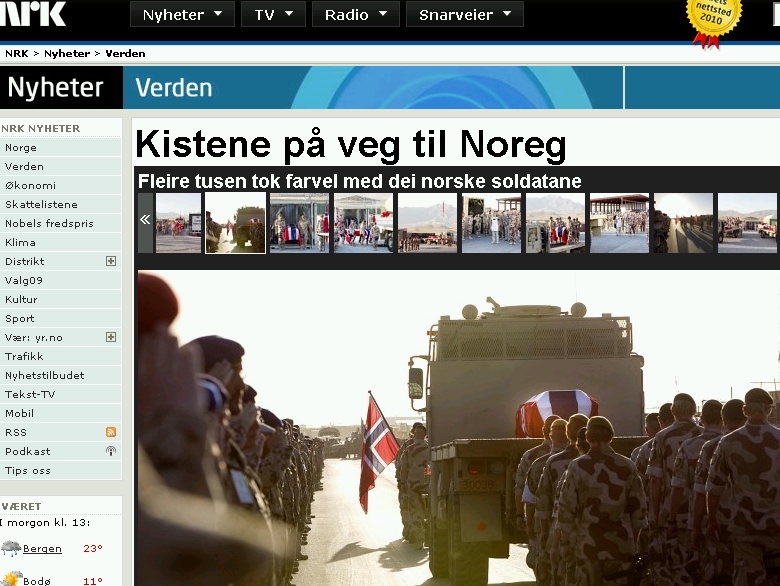Viewport: 780px width, 586px height.
Task: Open Valg09 in sidebar
Action: (61, 281)
